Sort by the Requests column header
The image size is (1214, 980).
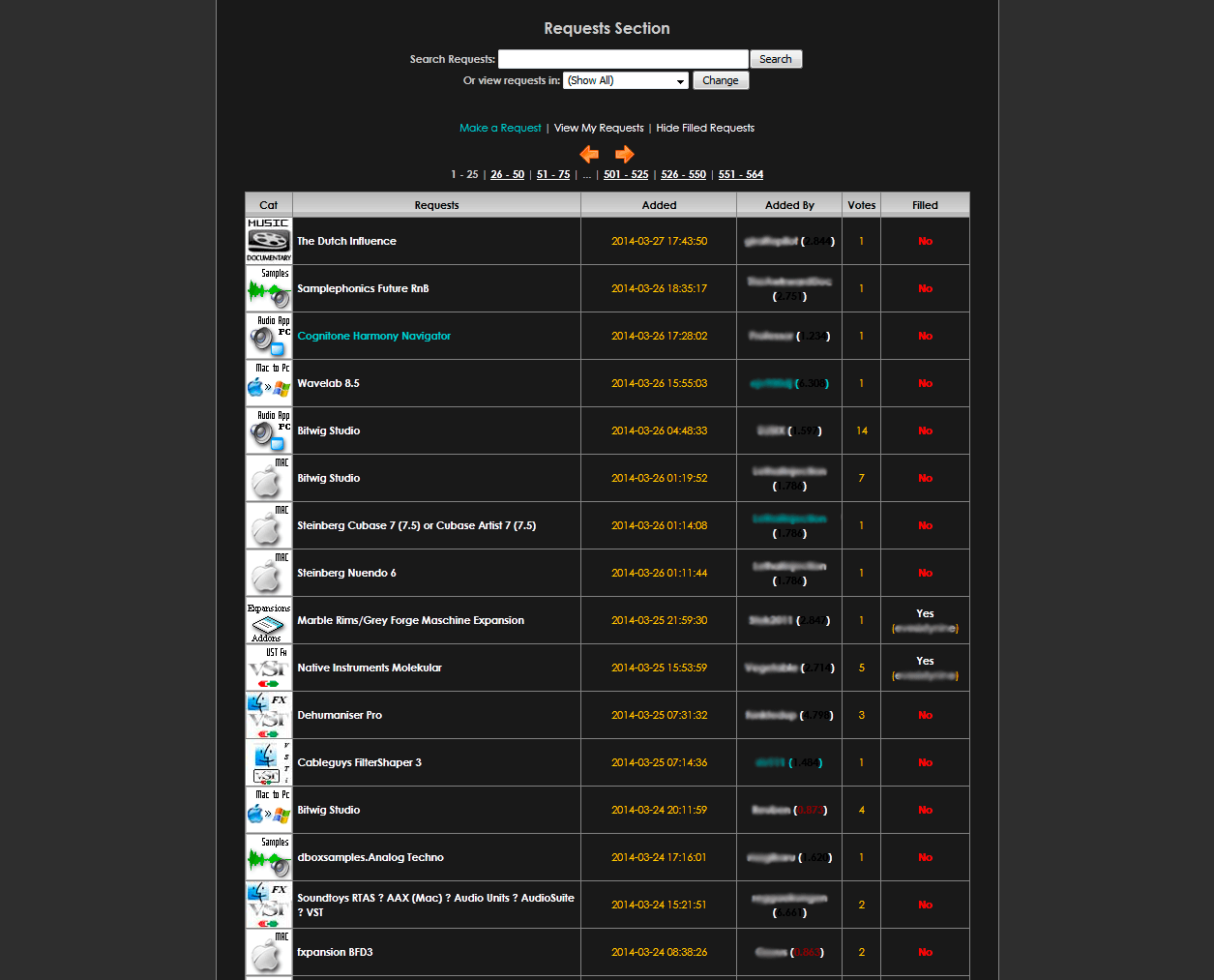tap(437, 205)
